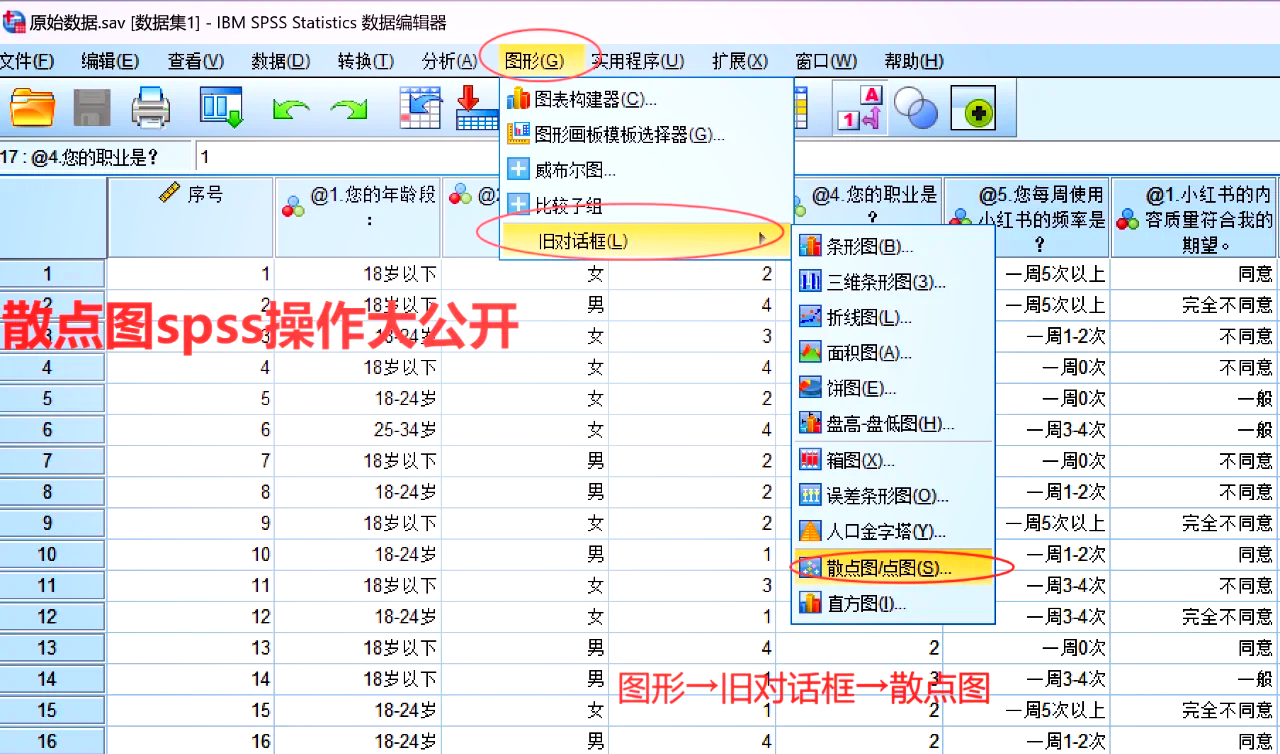The width and height of the screenshot is (1280, 754).
Task: Click the 男 cell in row 13
Action: [x=525, y=648]
